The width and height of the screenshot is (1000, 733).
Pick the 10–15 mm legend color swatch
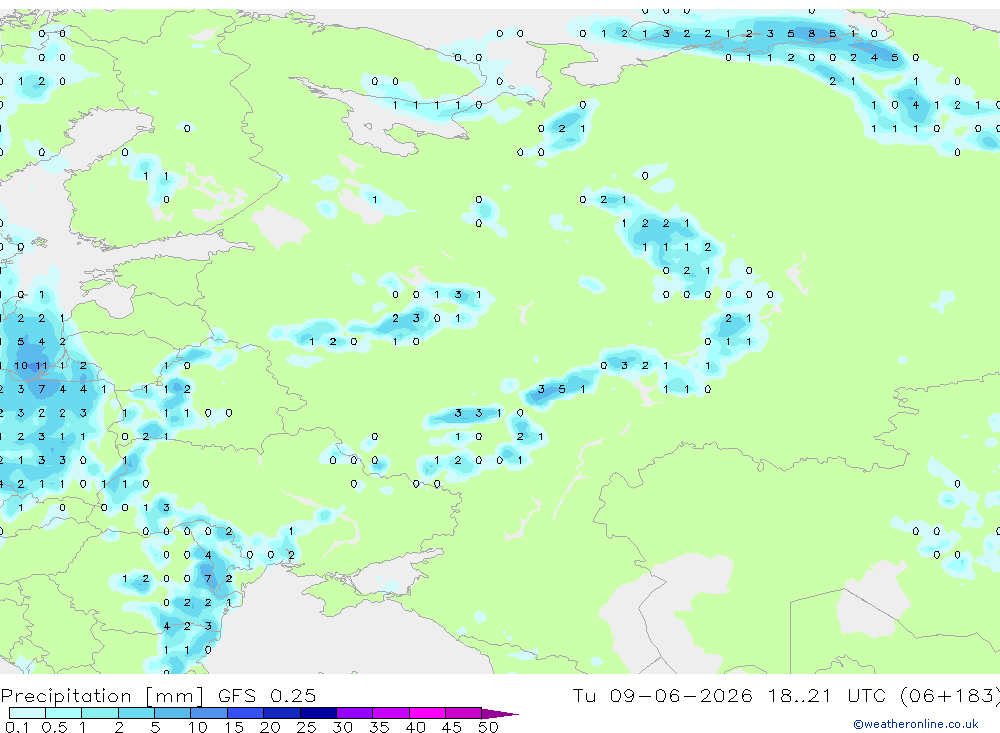209,713
